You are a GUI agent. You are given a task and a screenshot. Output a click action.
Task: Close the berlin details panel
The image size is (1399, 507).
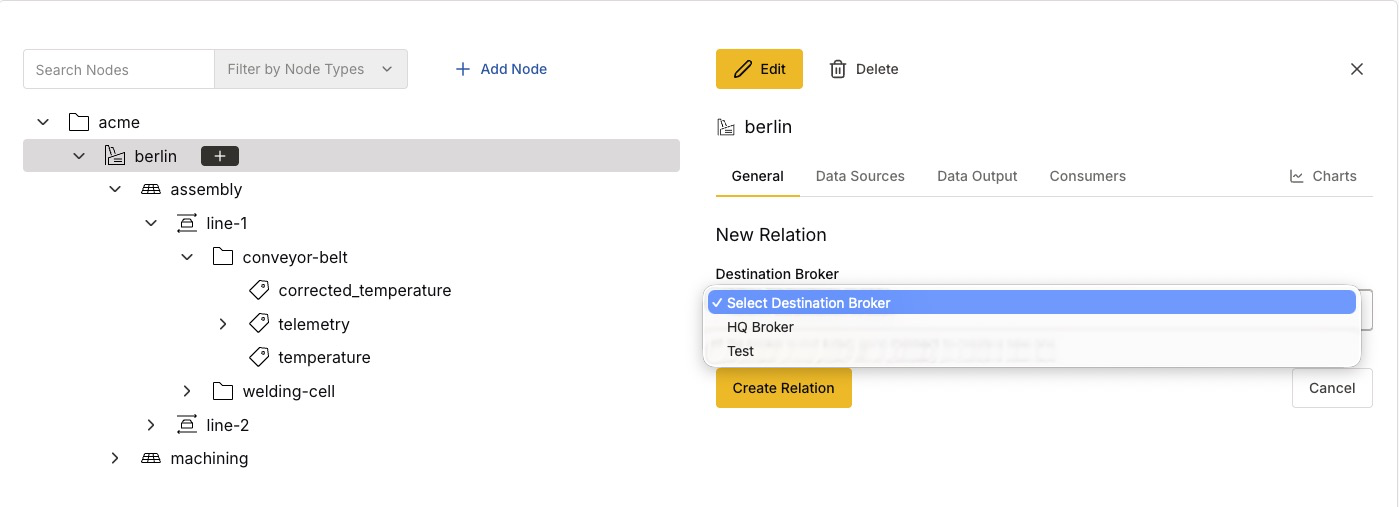tap(1357, 69)
